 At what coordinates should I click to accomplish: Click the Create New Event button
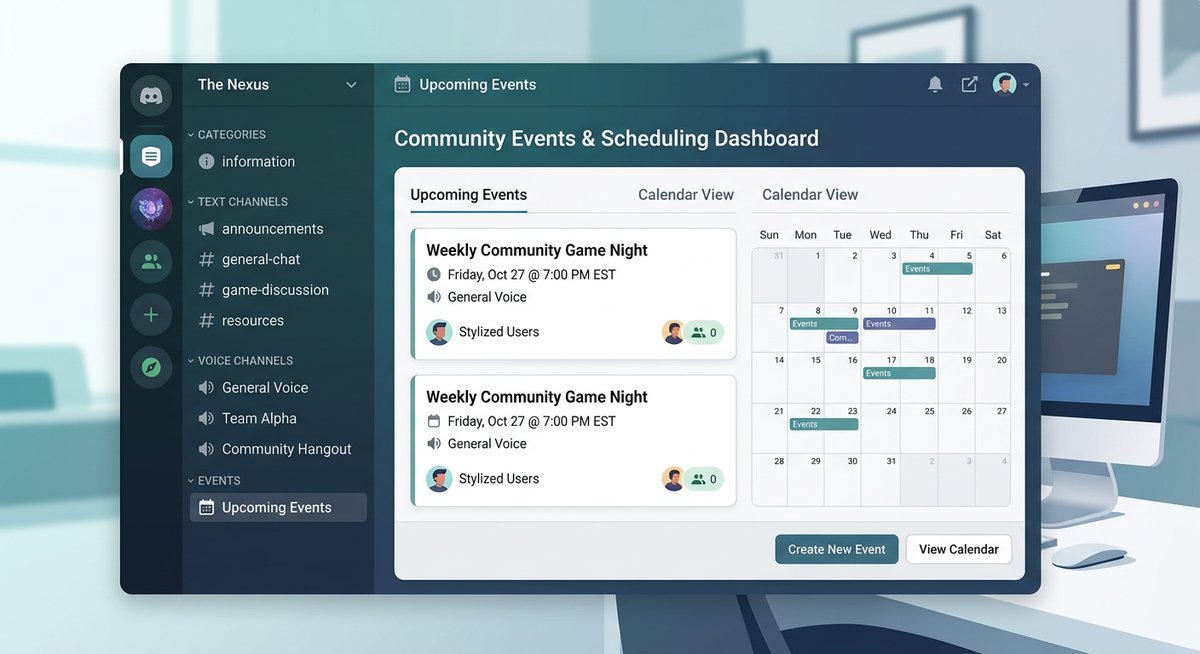pyautogui.click(x=836, y=549)
